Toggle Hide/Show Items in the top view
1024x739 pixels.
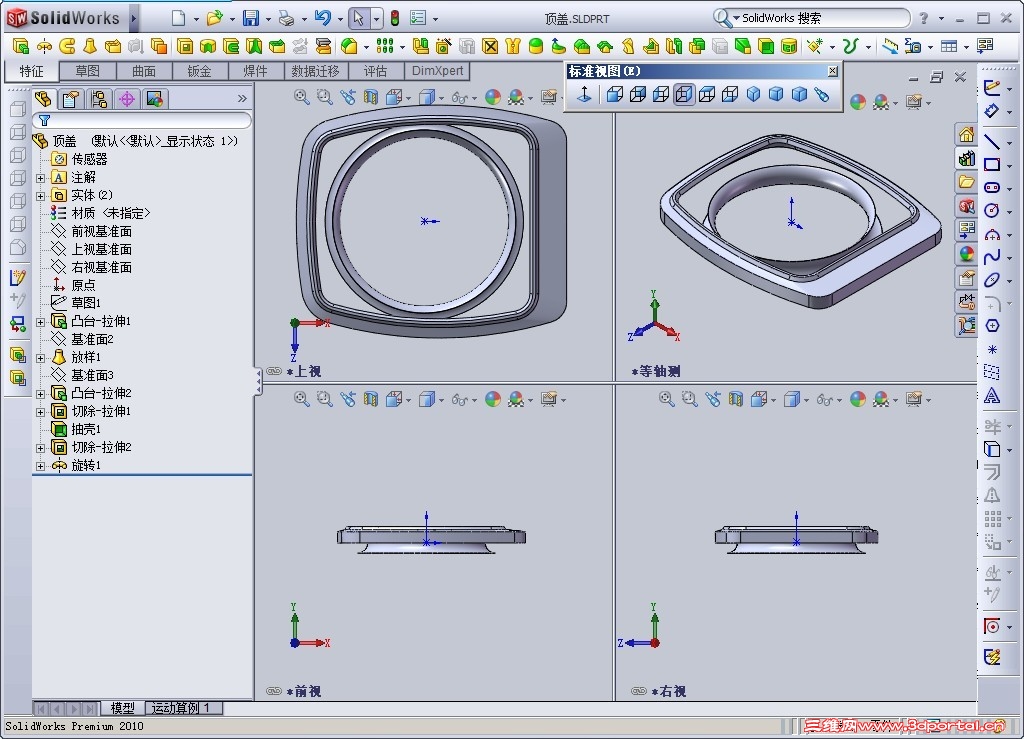[x=460, y=98]
